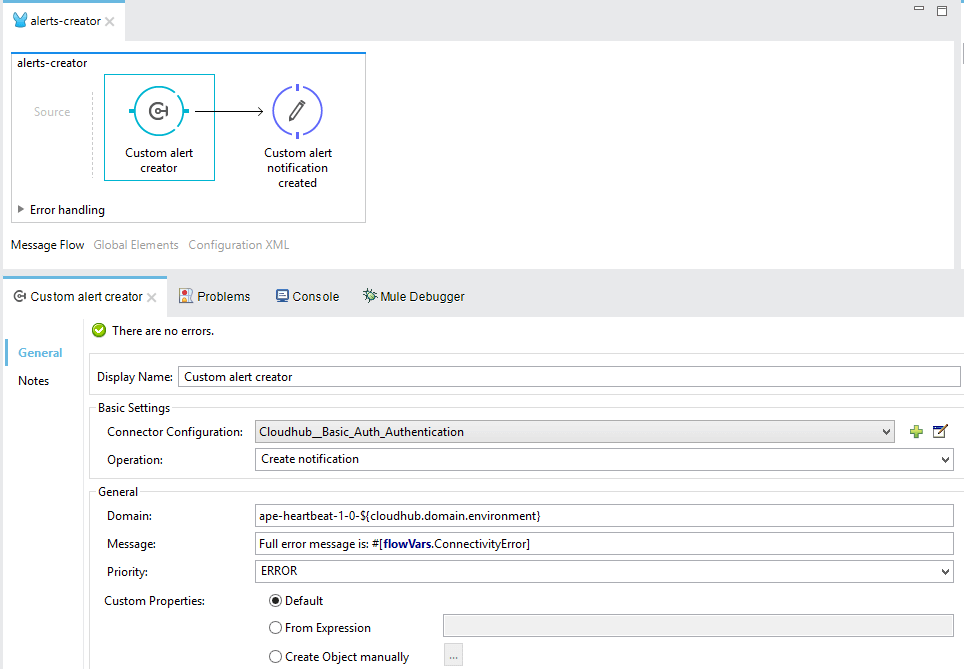
Task: Click the From Expression text field
Action: click(698, 626)
